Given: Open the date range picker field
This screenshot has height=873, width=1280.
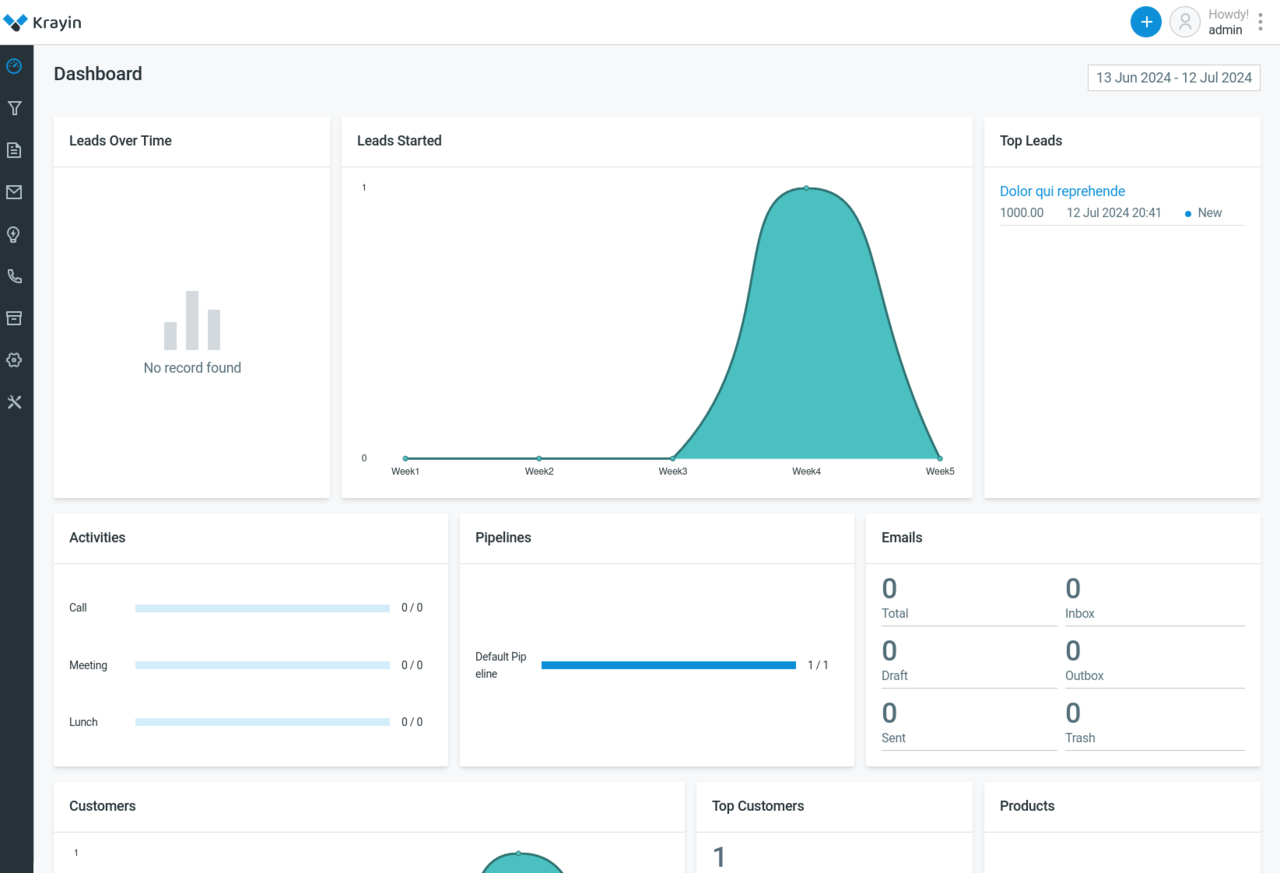Looking at the screenshot, I should click(1174, 77).
